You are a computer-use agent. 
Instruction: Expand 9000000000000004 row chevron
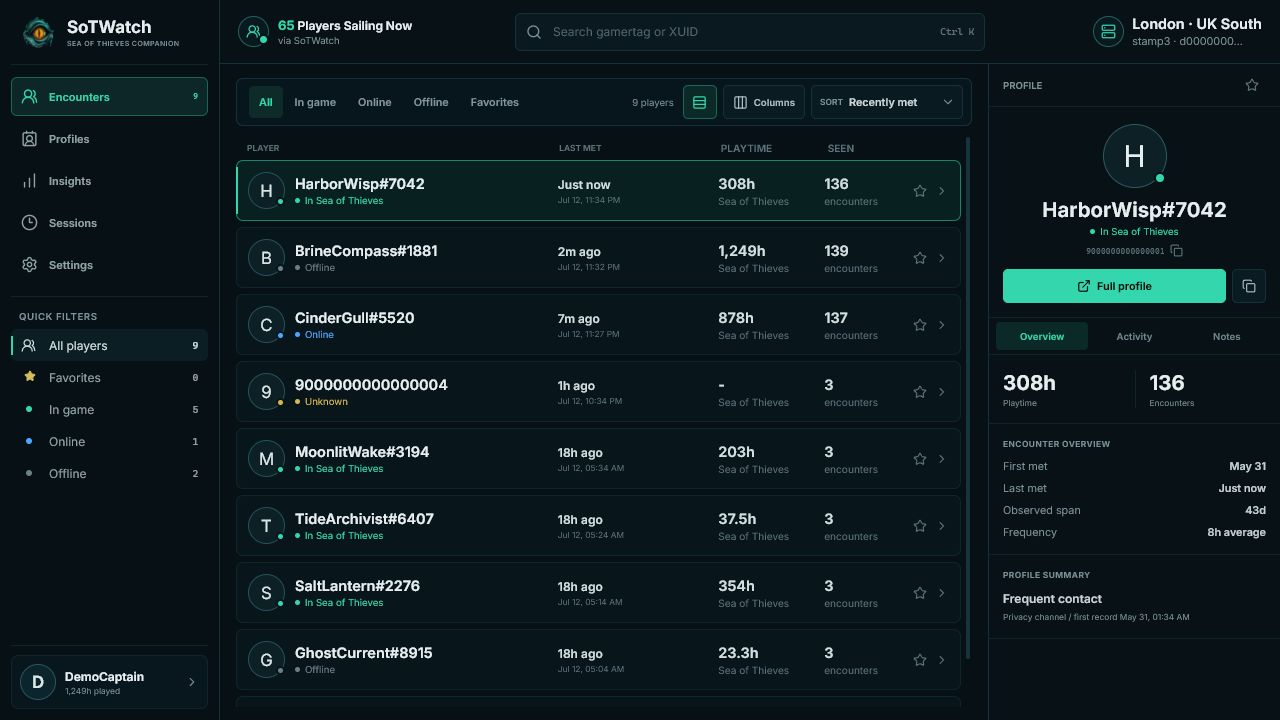(942, 392)
